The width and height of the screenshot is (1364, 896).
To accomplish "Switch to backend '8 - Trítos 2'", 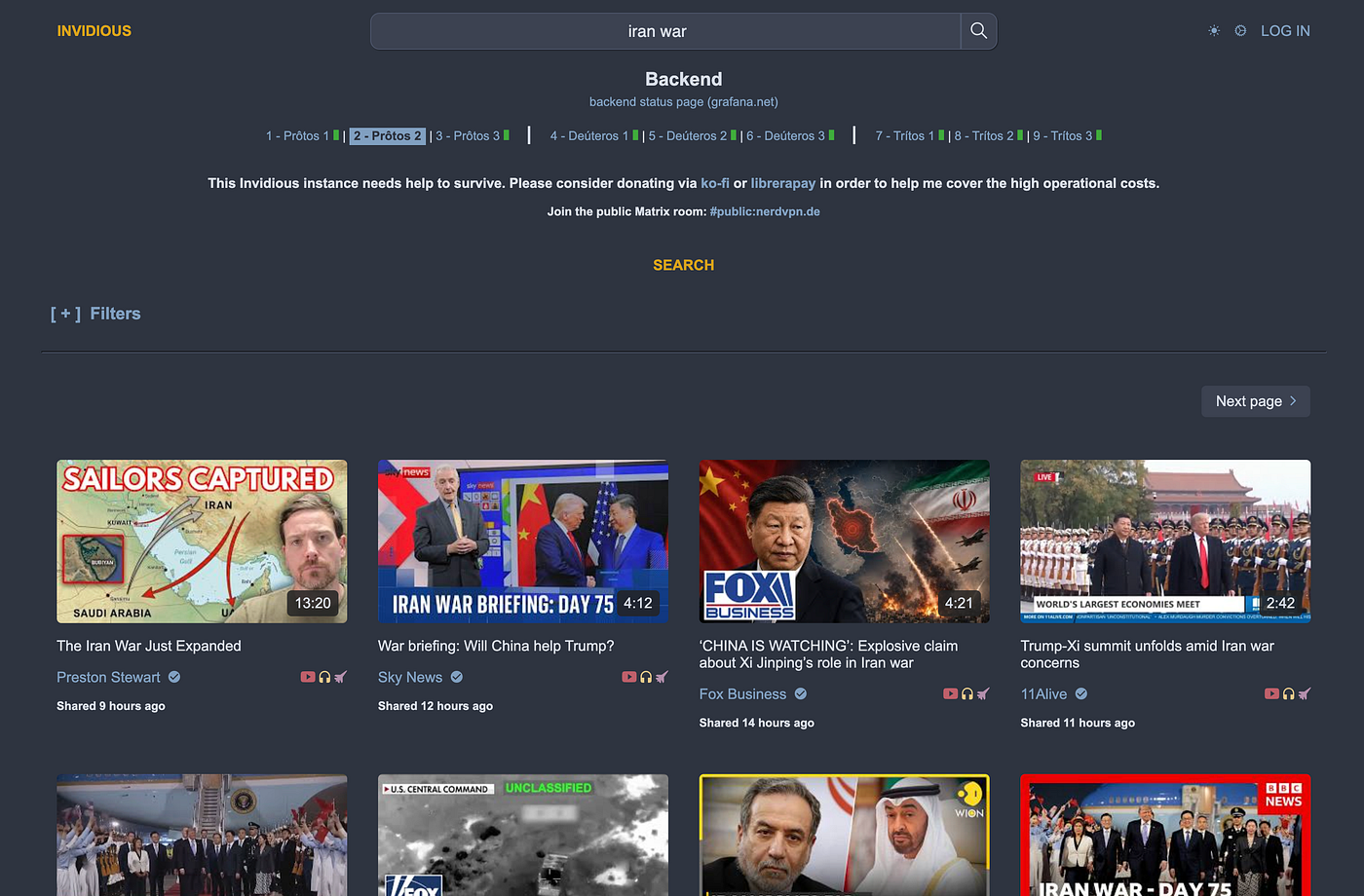I will click(984, 135).
